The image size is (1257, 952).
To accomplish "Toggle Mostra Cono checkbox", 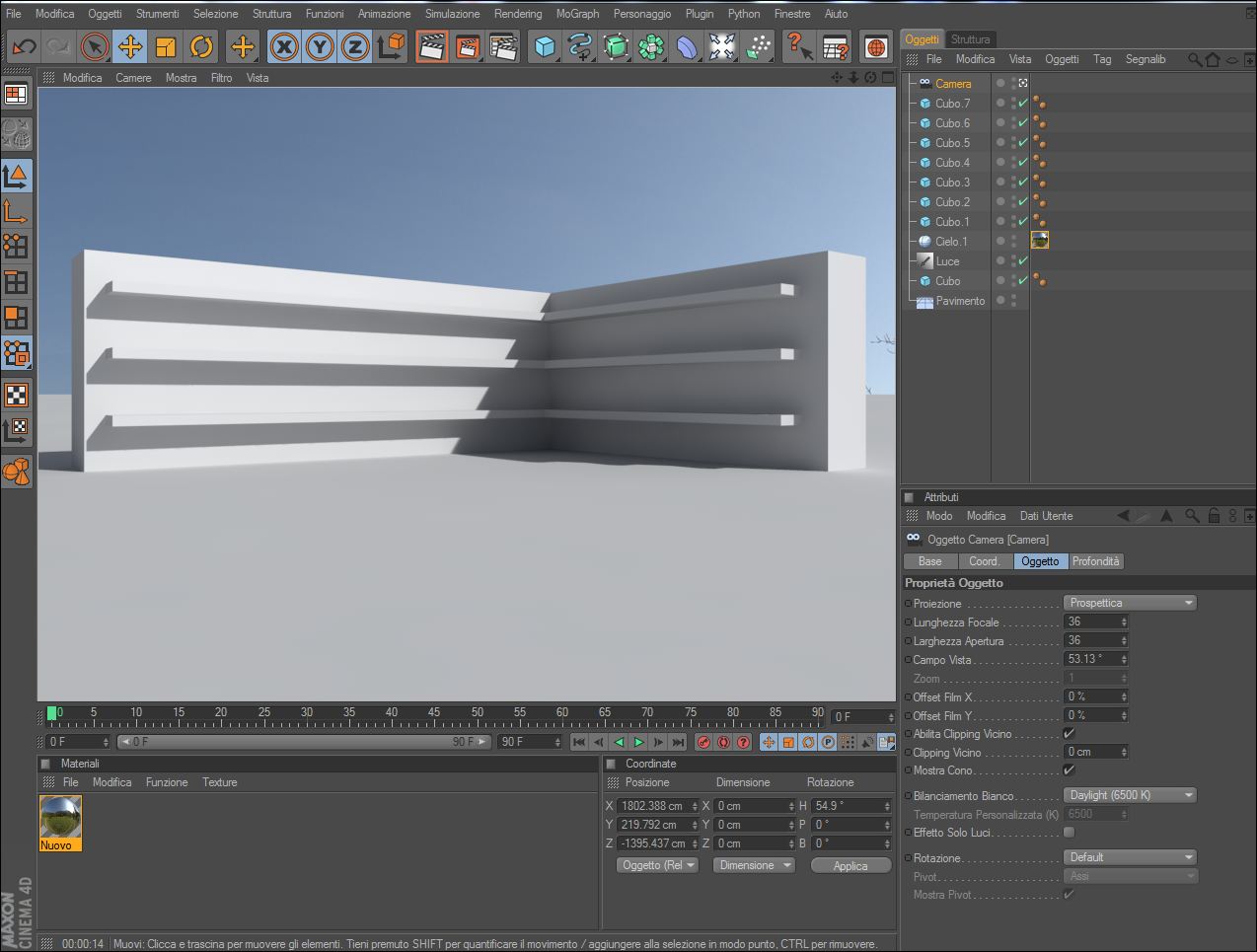I will pos(1069,770).
